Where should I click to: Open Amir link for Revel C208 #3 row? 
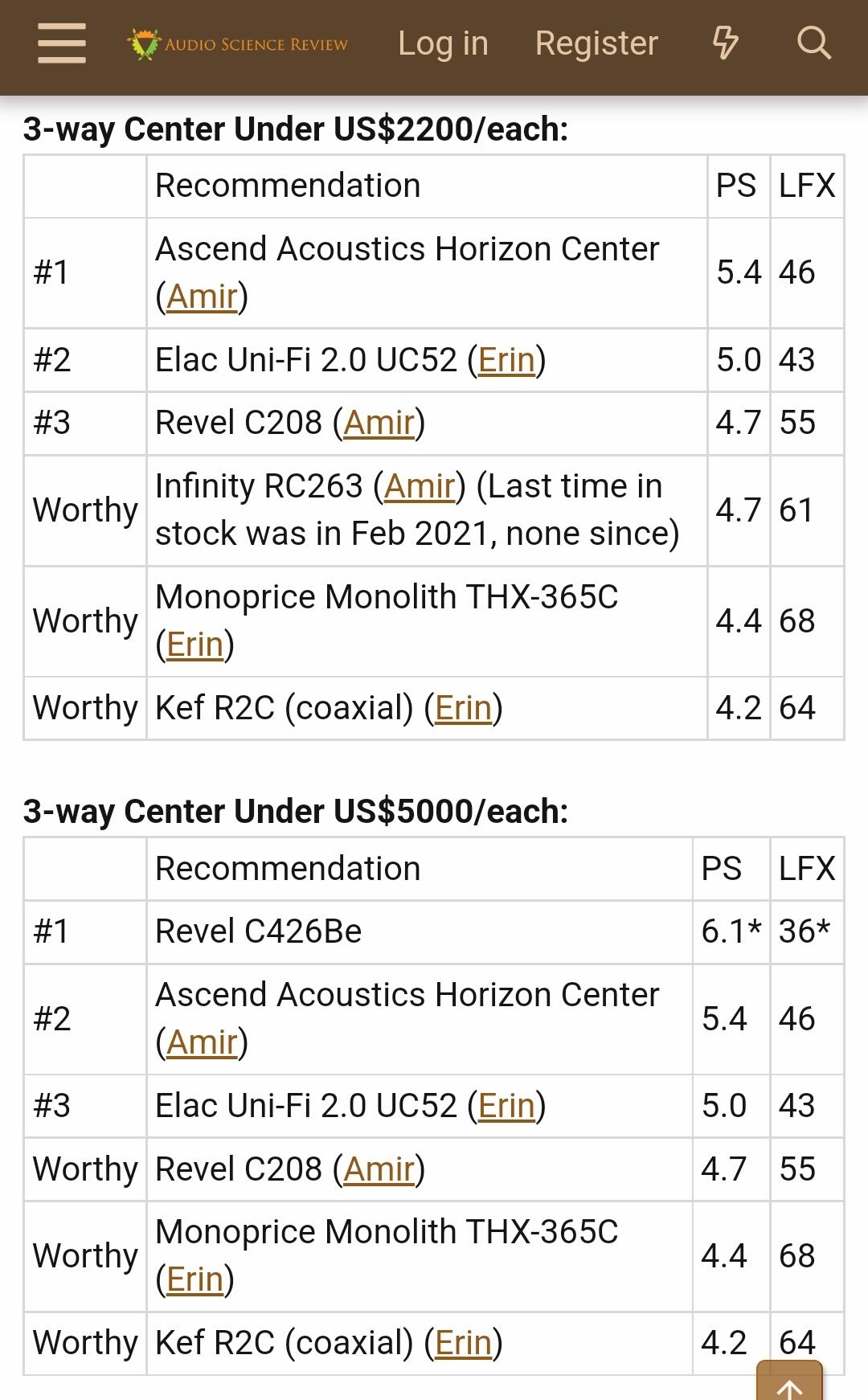(x=379, y=423)
